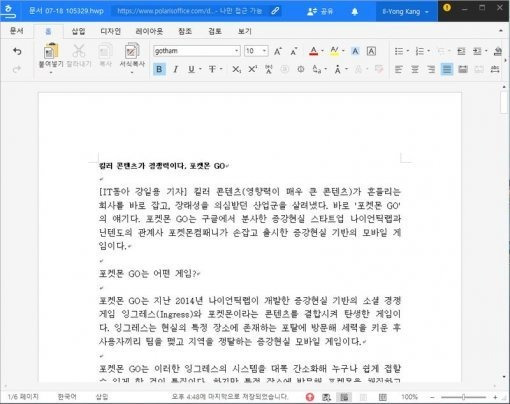Click the zoom slider handle
The image size is (510, 404).
pos(463,397)
